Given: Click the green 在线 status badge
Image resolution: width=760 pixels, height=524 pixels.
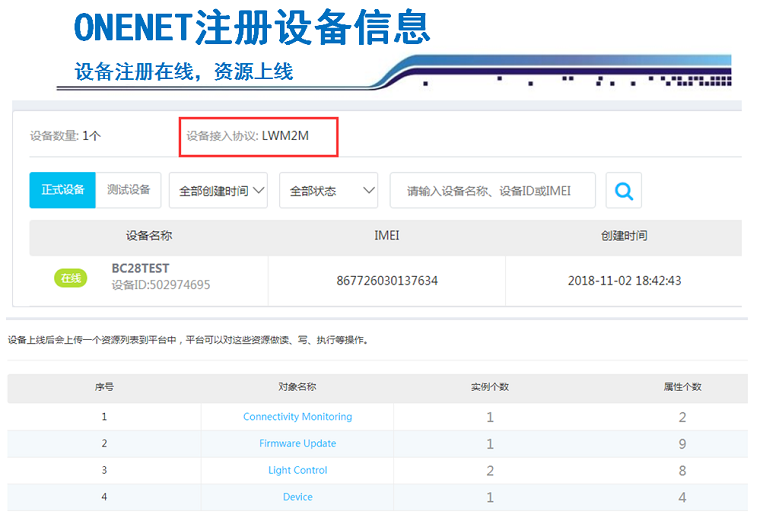Looking at the screenshot, I should pyautogui.click(x=71, y=278).
